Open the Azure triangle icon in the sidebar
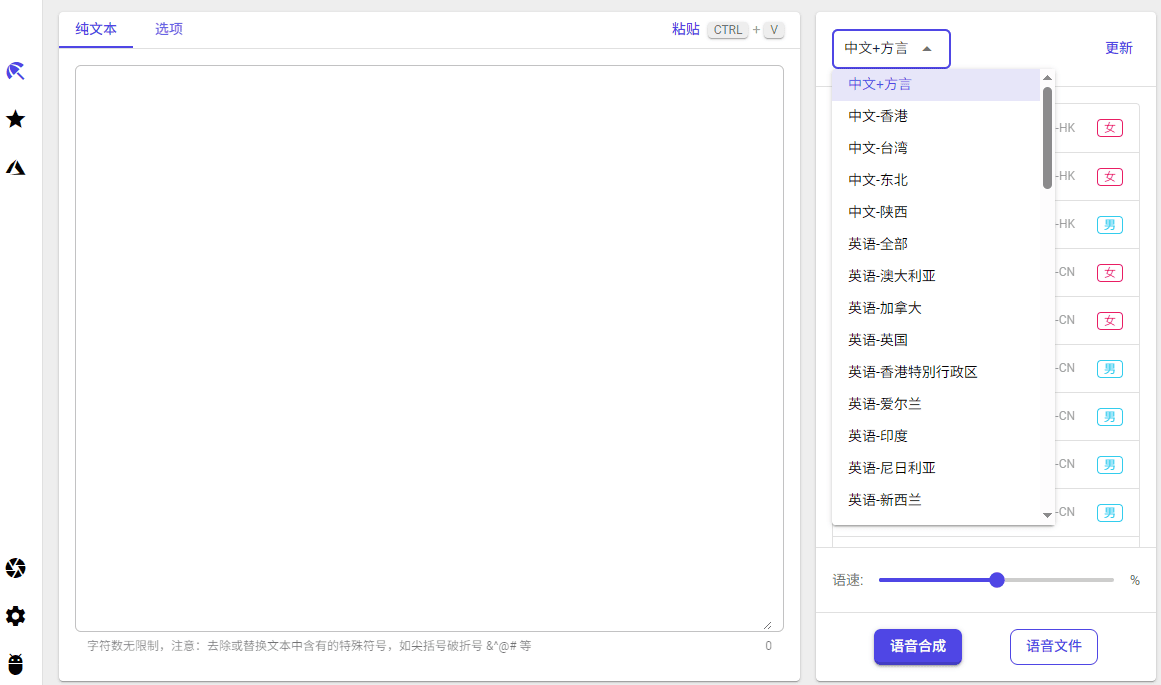Image resolution: width=1161 pixels, height=685 pixels. pos(16,167)
